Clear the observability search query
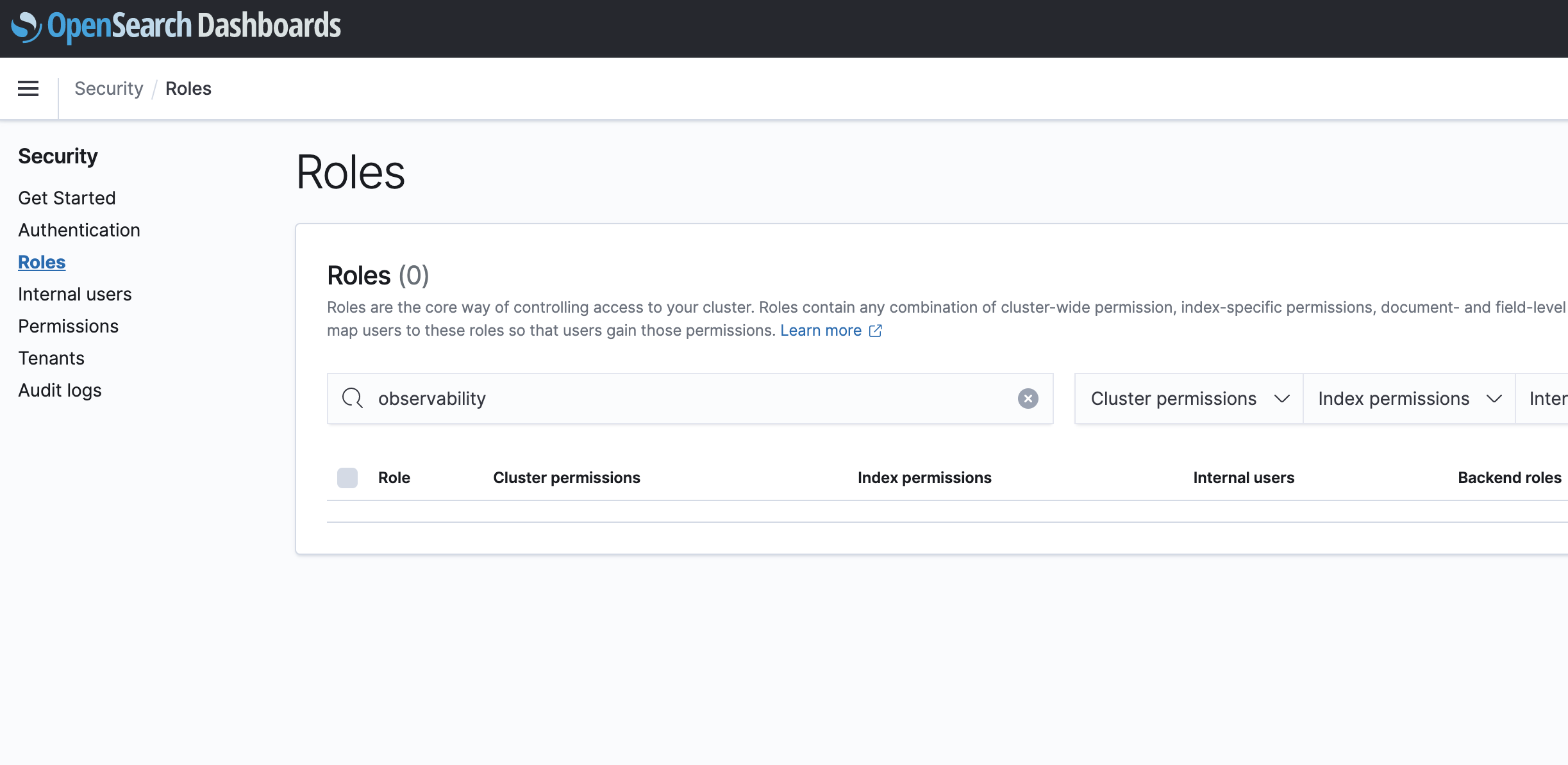The height and width of the screenshot is (765, 1568). tap(1029, 398)
